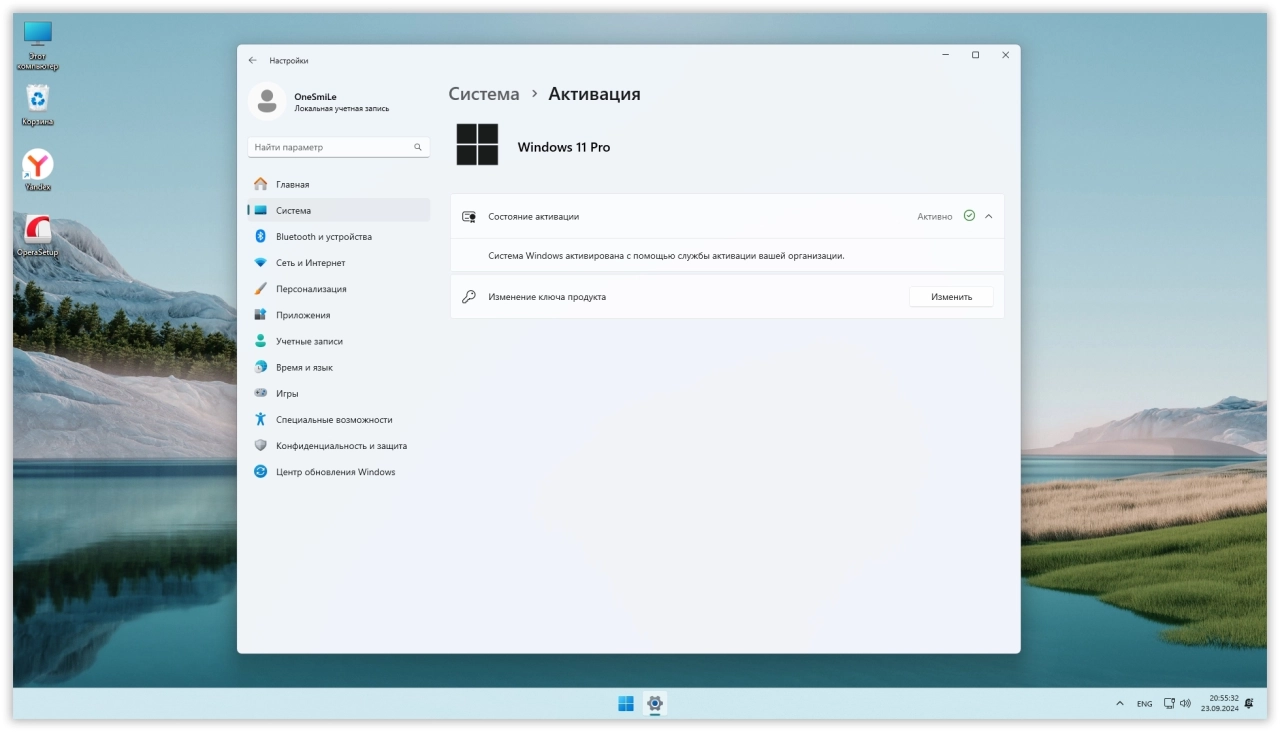Open the Главная section
This screenshot has height=732, width=1280.
pos(338,184)
